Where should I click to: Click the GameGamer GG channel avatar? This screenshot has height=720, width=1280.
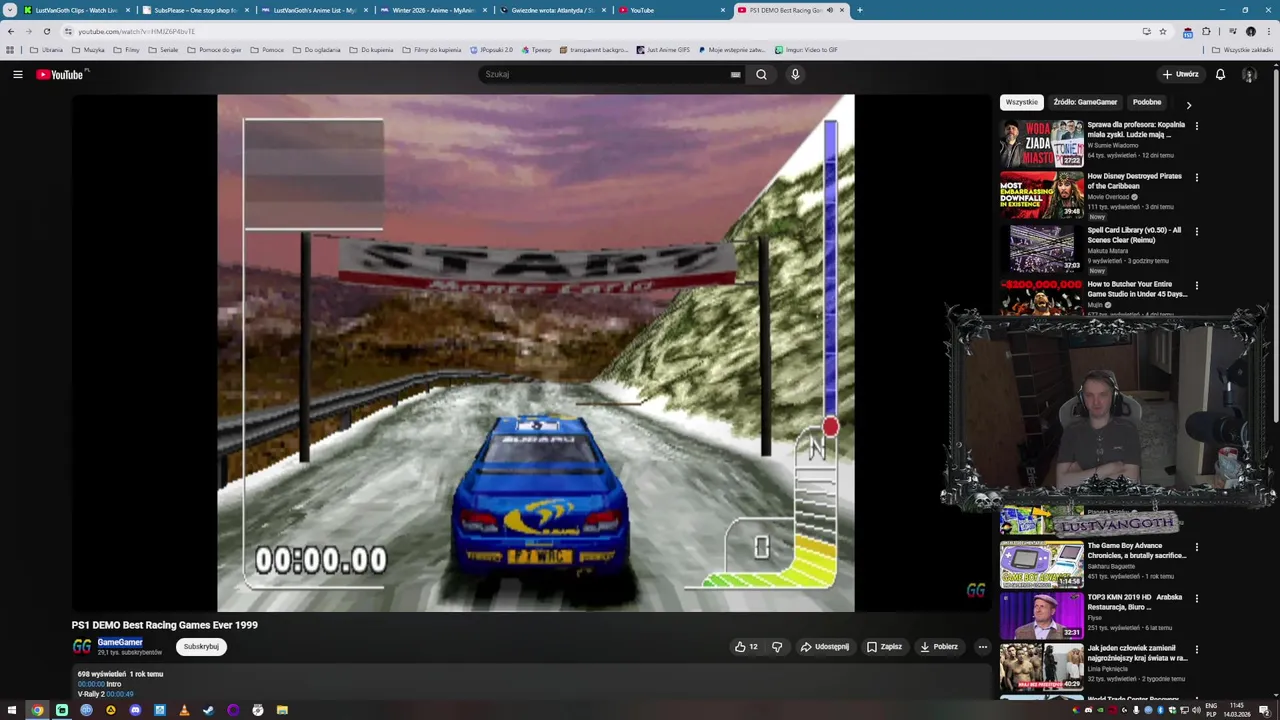pyautogui.click(x=82, y=646)
